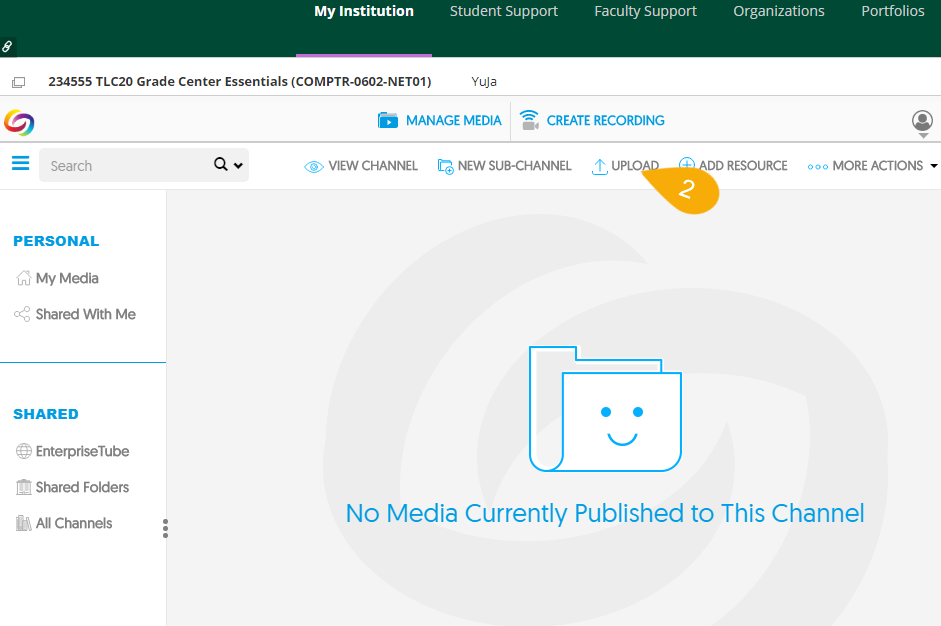Open the 234555 TLC20 Grade Center Essentials course link

pos(239,81)
